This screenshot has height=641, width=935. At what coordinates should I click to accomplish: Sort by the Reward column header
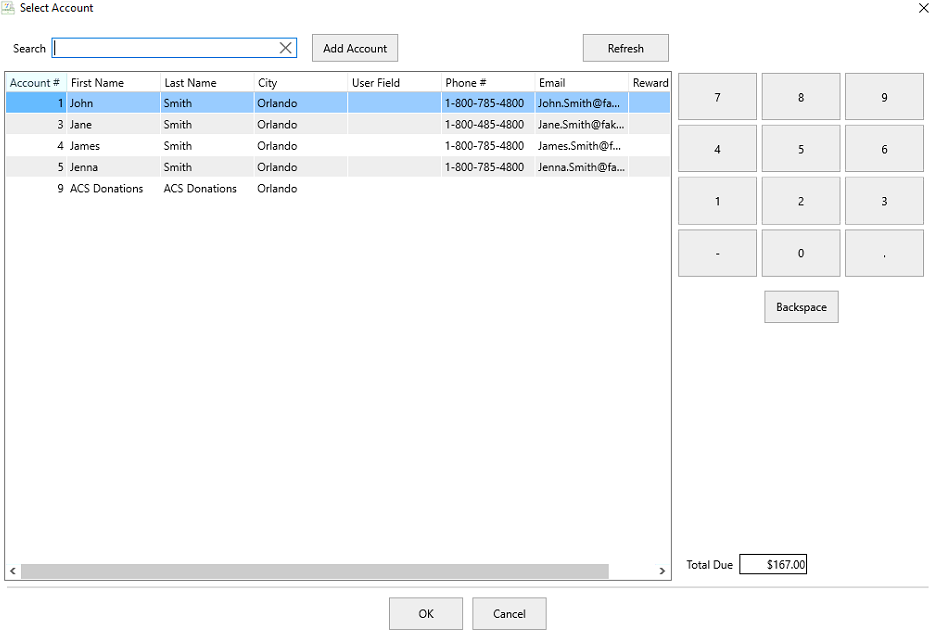[x=649, y=83]
